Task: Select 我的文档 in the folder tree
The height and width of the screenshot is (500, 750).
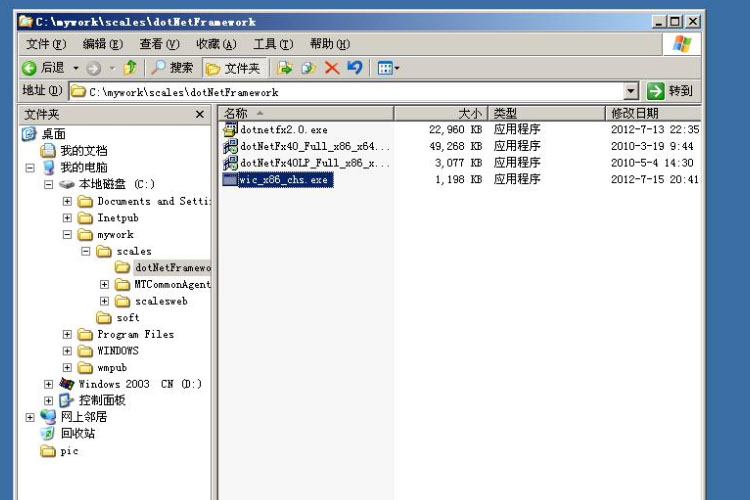Action: tap(84, 151)
